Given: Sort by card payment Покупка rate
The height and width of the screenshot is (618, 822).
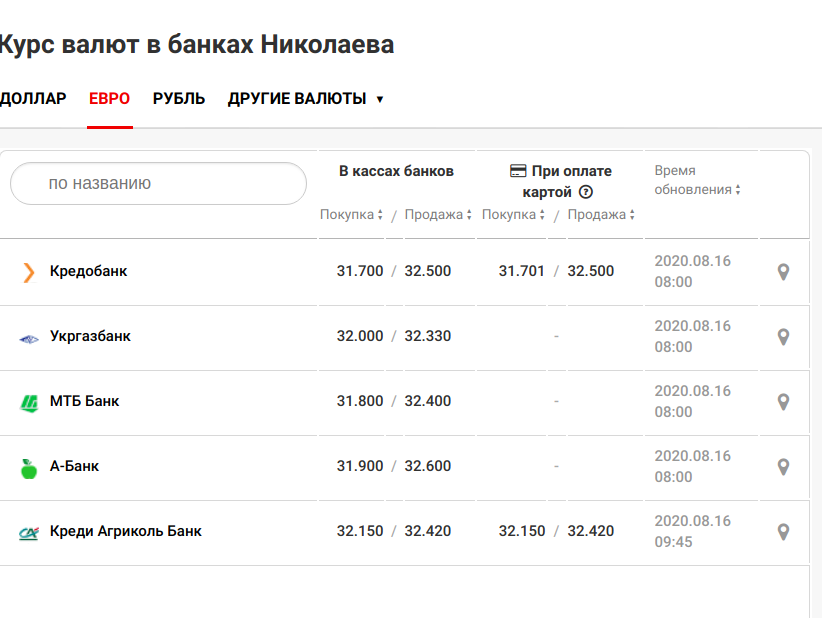Looking at the screenshot, I should pos(513,214).
